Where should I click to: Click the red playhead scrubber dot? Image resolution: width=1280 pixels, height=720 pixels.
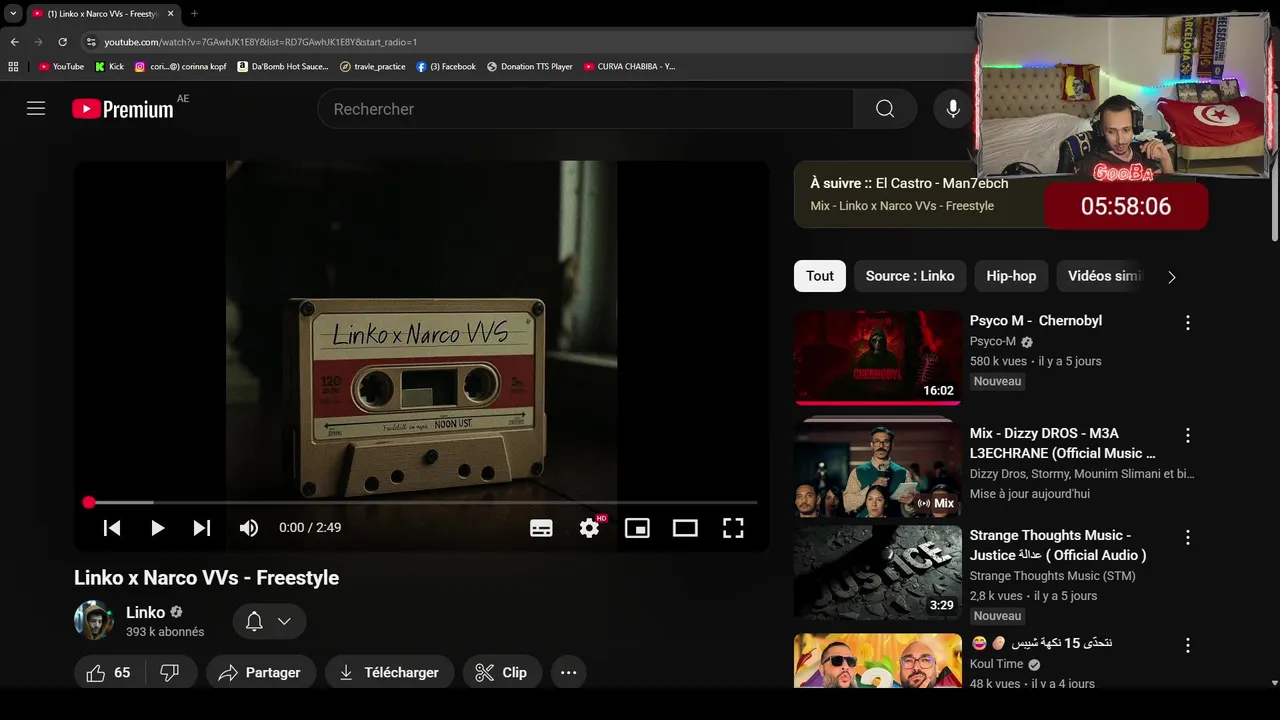point(89,502)
